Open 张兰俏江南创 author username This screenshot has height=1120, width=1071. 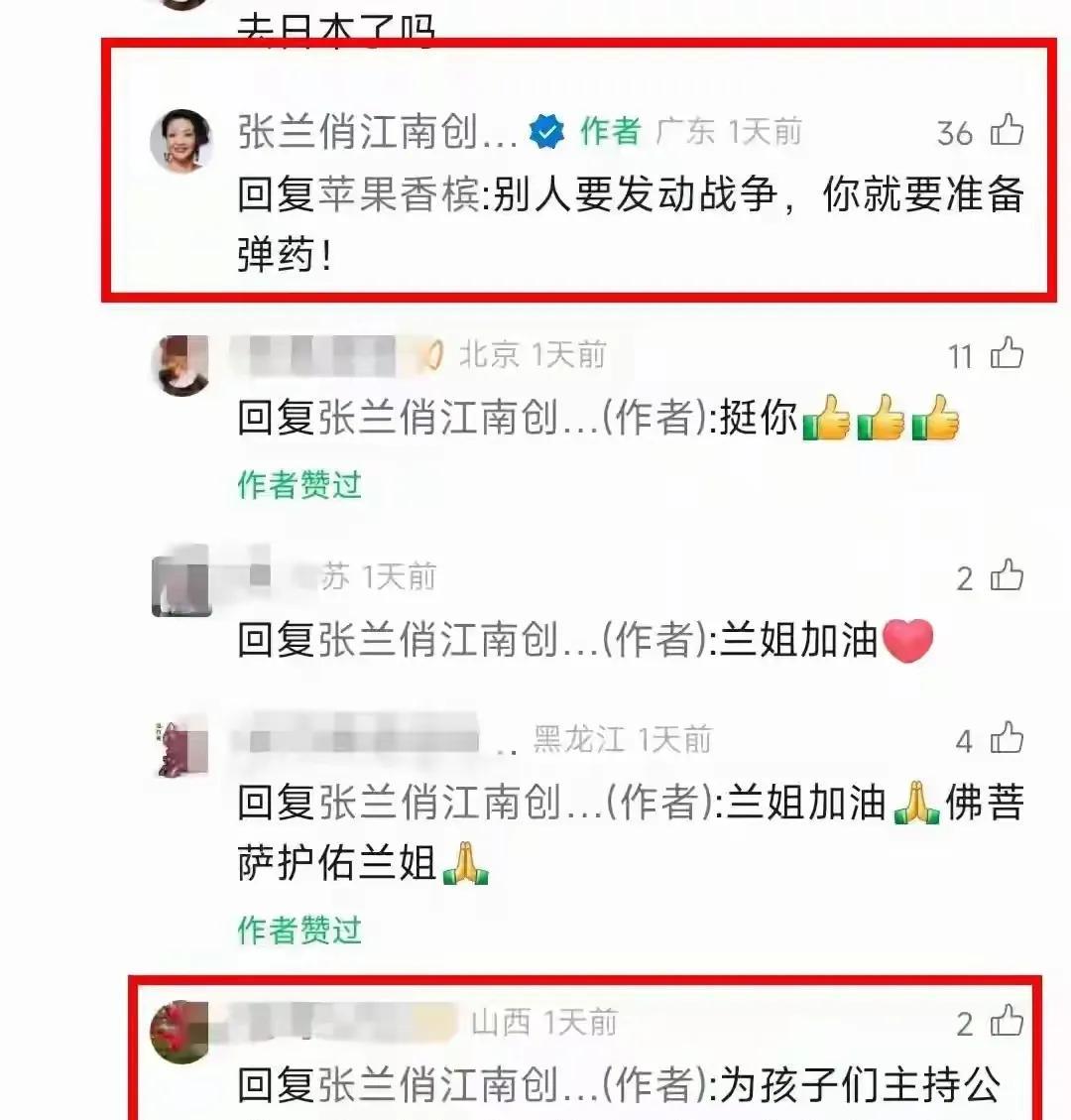377,132
